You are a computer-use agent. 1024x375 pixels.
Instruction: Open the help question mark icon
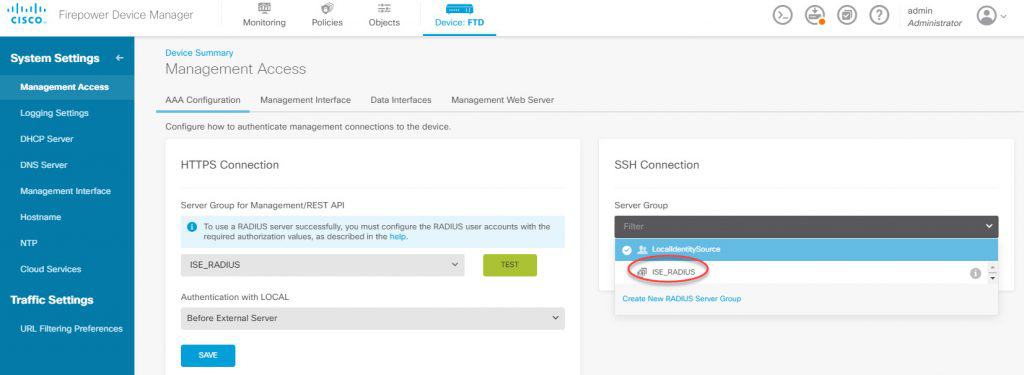[879, 16]
